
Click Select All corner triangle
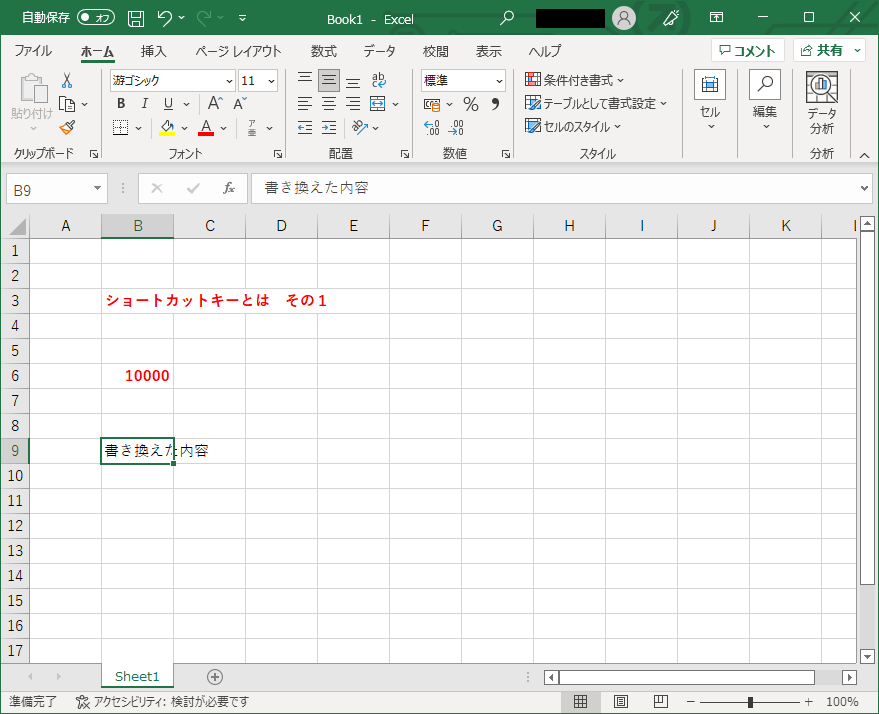coord(17,226)
